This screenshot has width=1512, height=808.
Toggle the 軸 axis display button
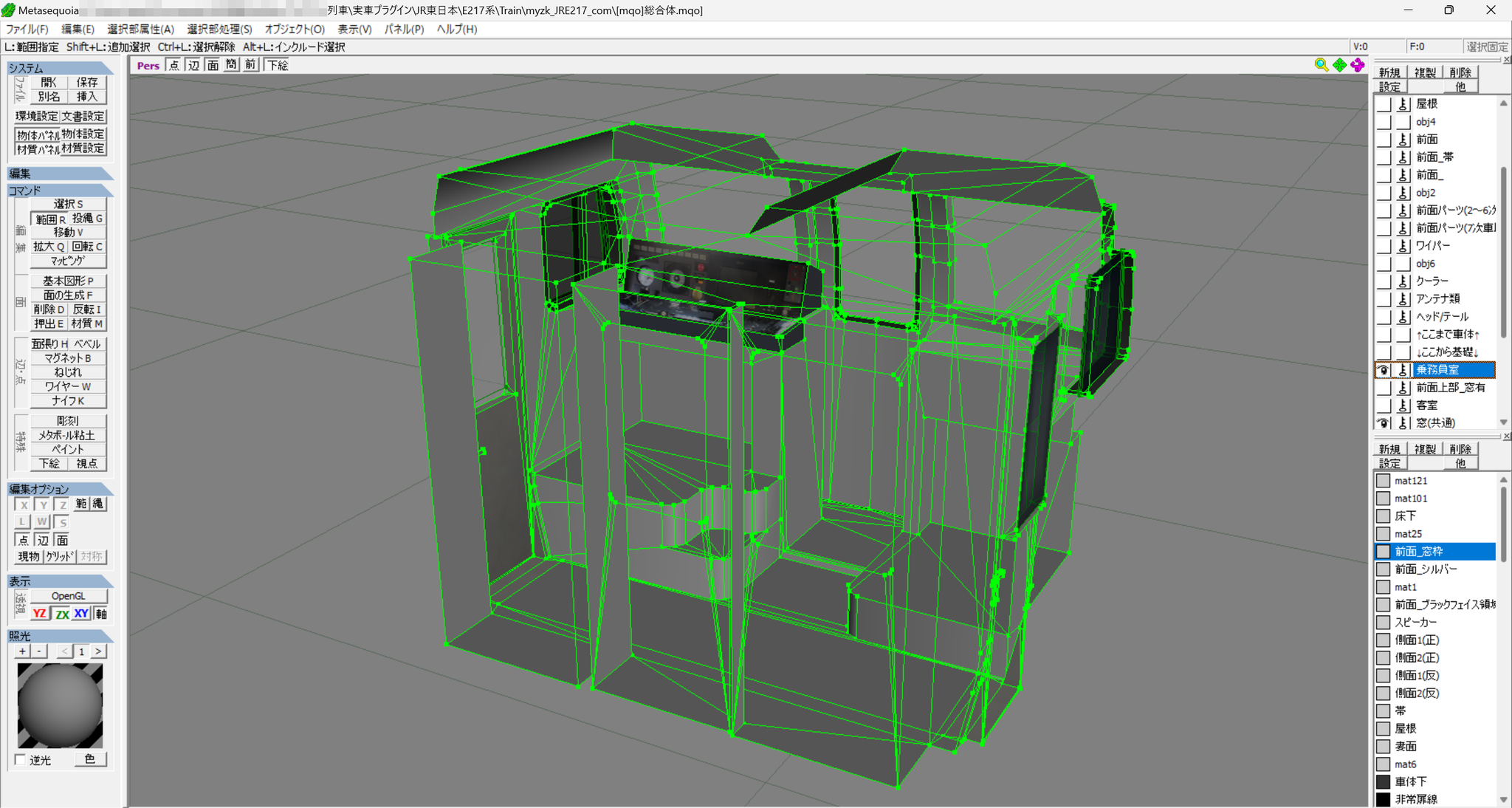pos(101,614)
